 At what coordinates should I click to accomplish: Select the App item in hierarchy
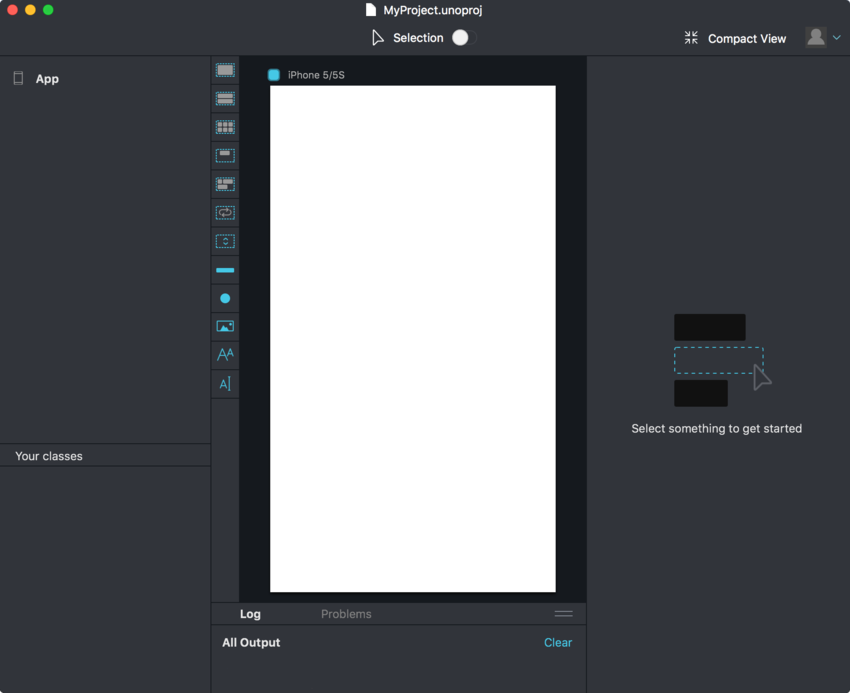point(47,79)
